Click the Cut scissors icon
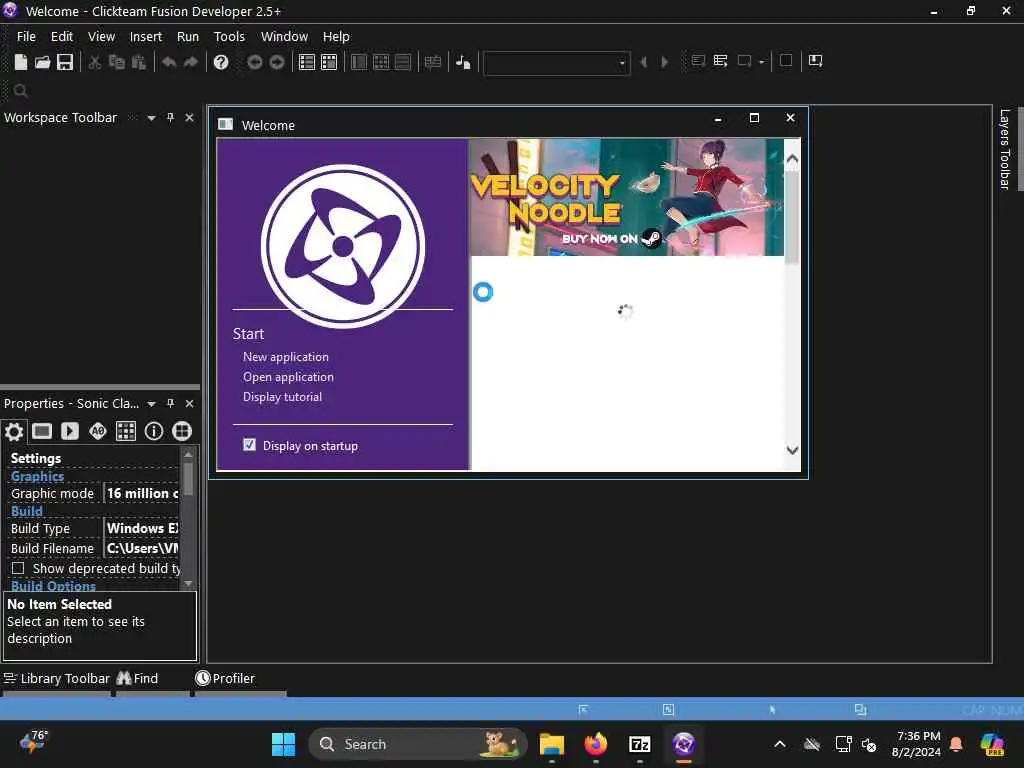This screenshot has height=768, width=1024. (x=95, y=62)
